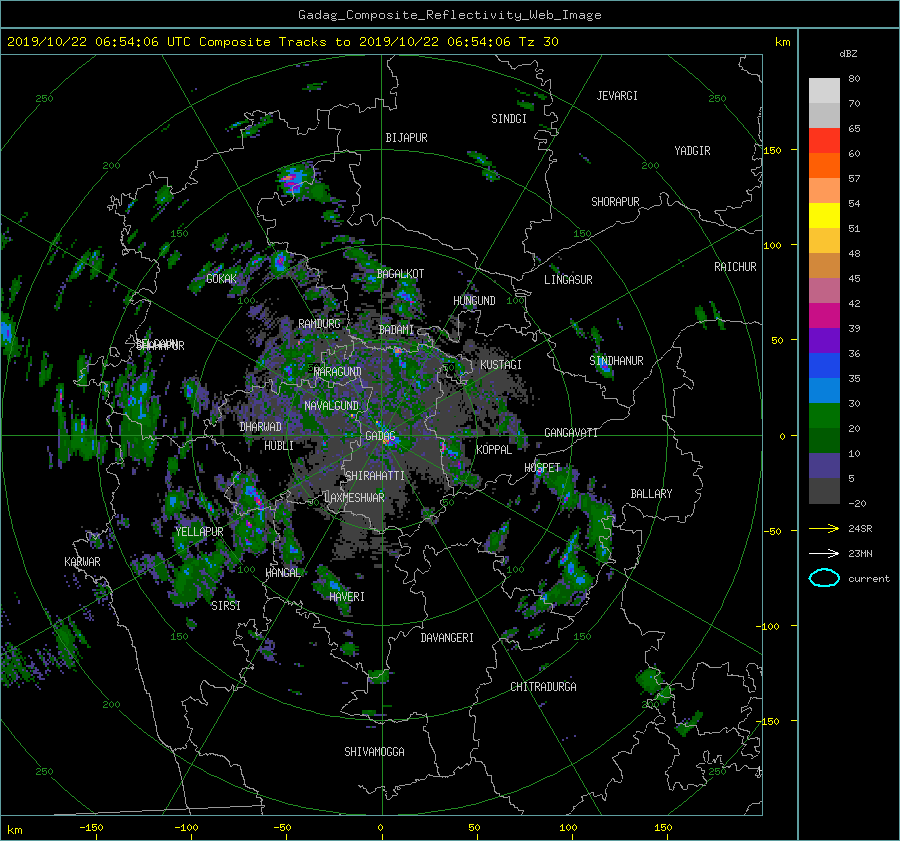This screenshot has height=841, width=900.
Task: Click the yellow UTC Composite Tracks timestamp line
Action: (282, 42)
